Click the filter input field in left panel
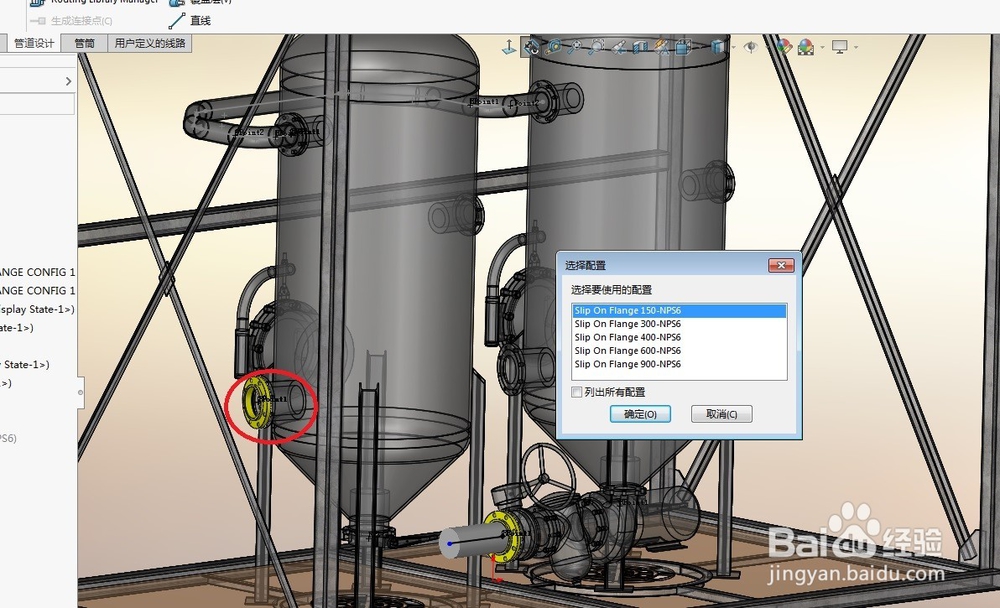 coord(37,104)
